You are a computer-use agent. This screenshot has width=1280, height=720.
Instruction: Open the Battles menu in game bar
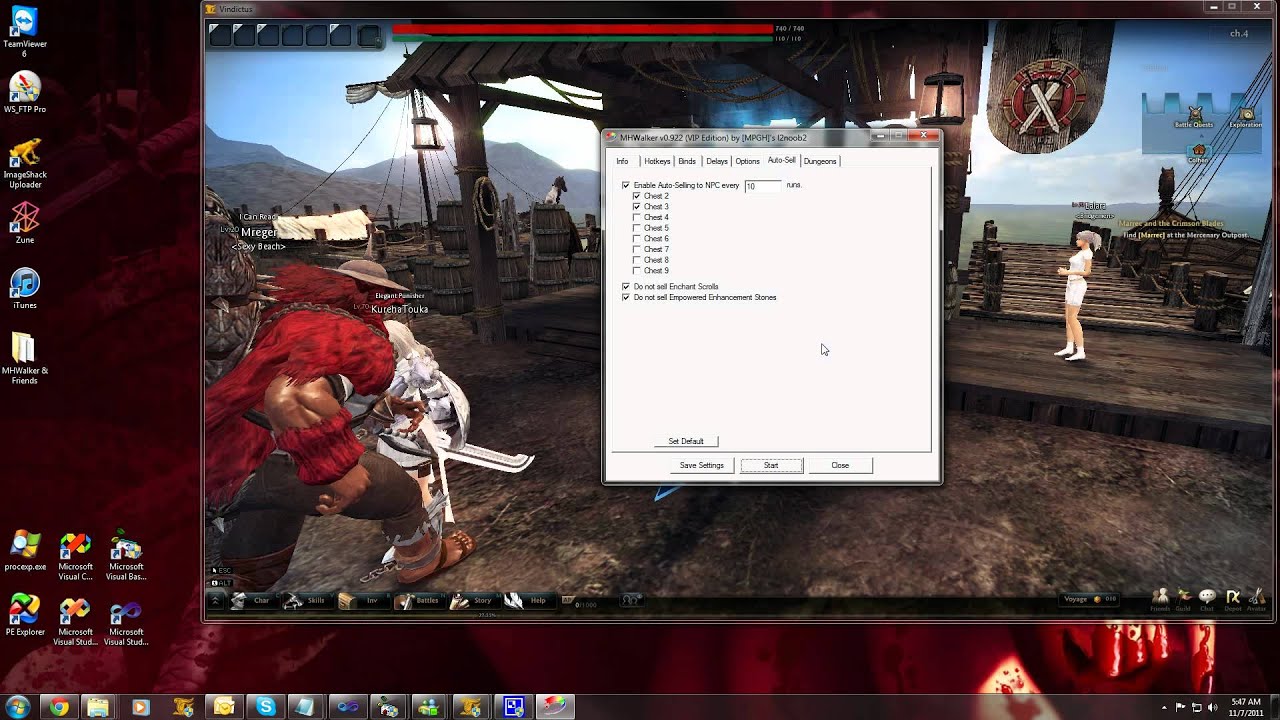point(418,600)
